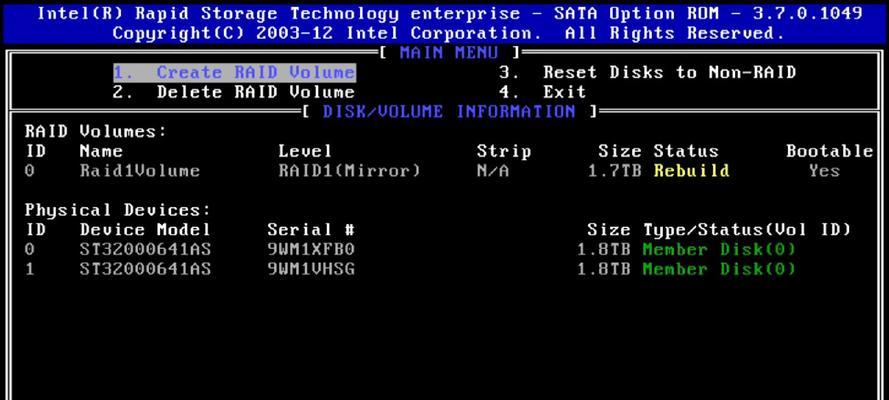
Task: Click the Intel Rapid Storage Technology title line
Action: click(x=449, y=14)
